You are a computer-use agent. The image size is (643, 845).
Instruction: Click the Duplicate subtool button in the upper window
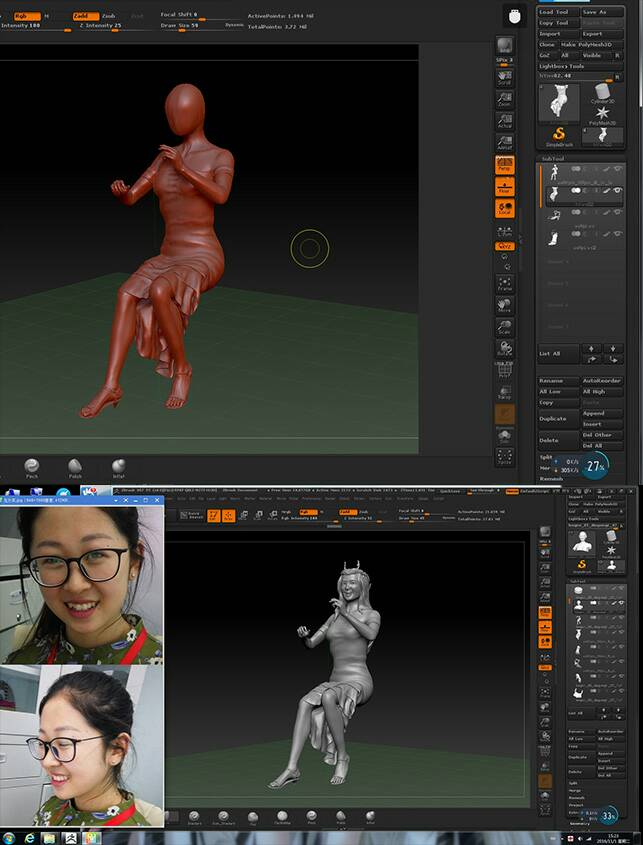tap(553, 418)
